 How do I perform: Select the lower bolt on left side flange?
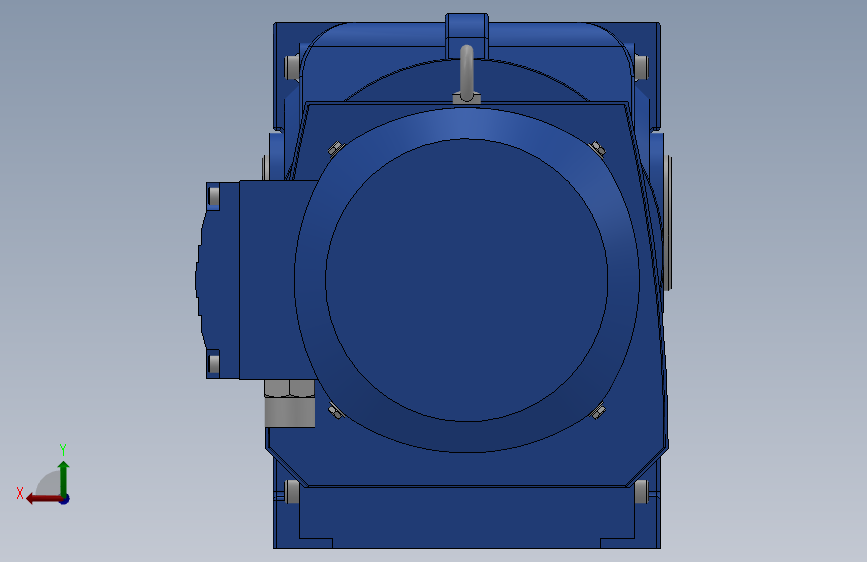[213, 364]
